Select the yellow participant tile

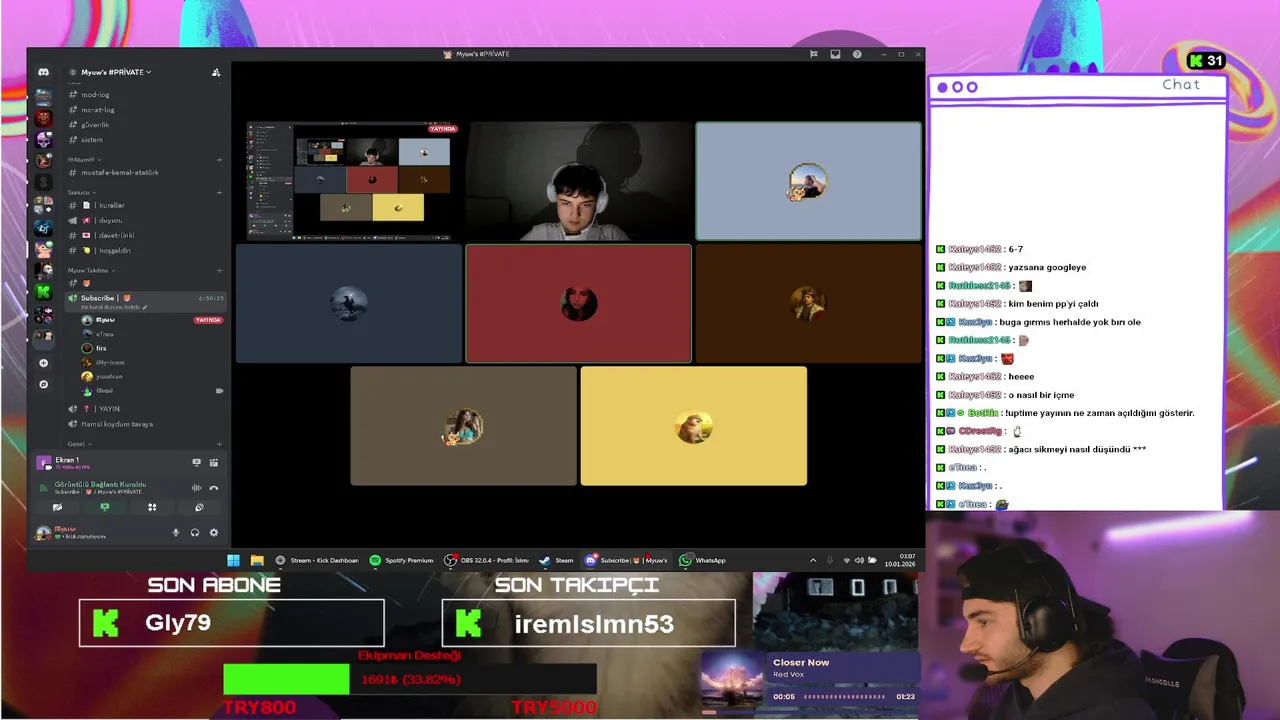pos(693,426)
